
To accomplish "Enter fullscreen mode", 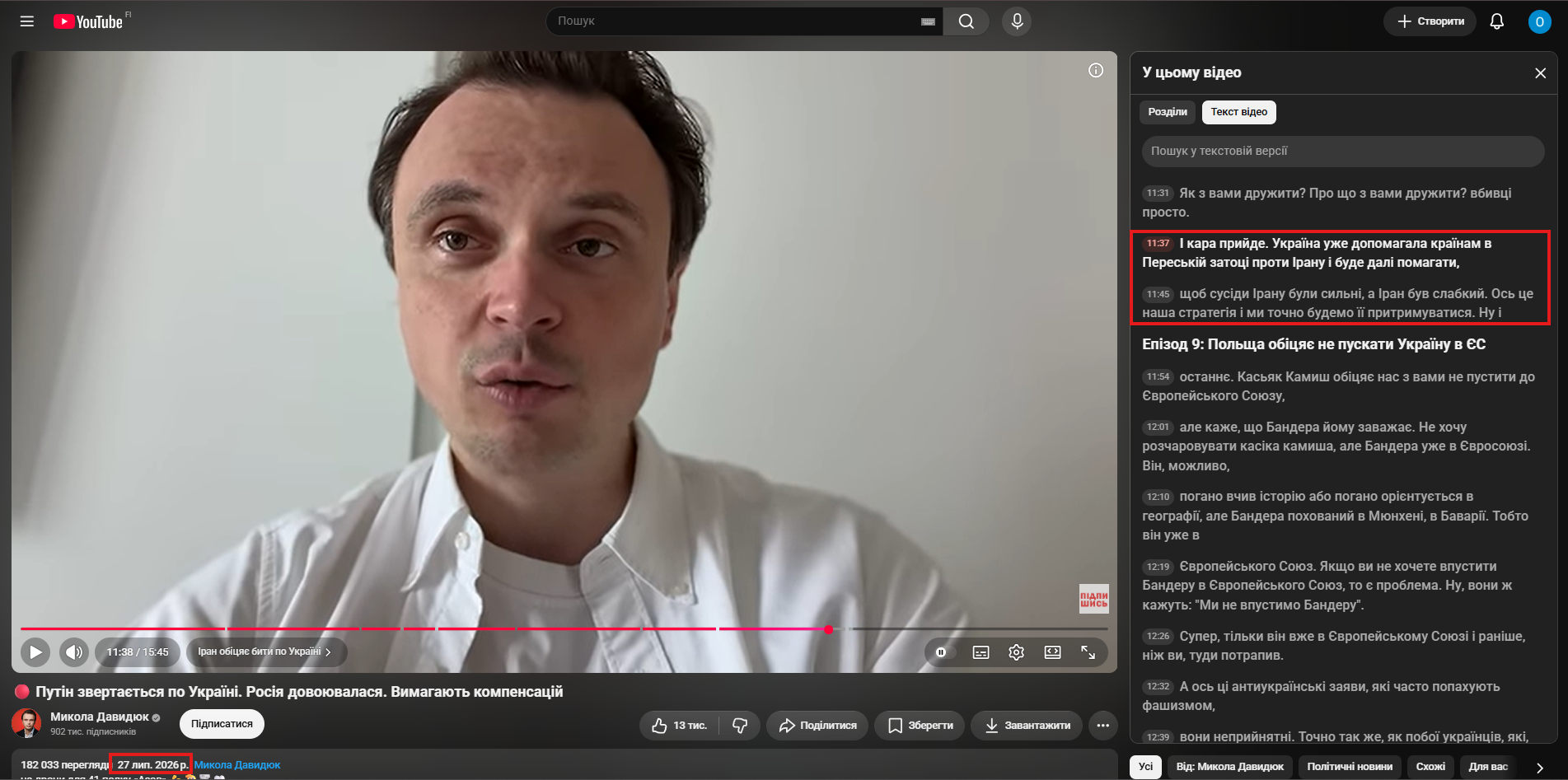I will (1088, 652).
